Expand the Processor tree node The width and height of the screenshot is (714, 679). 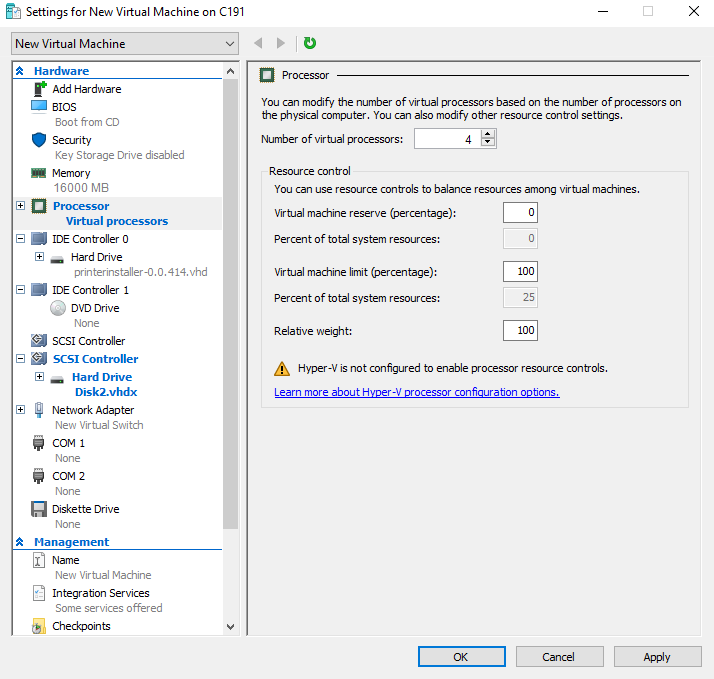pyautogui.click(x=20, y=205)
